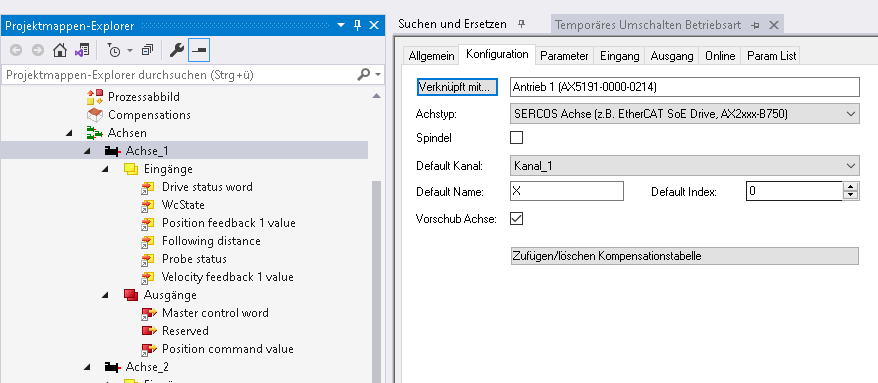878x383 pixels.
Task: Enable the Spindel checkbox
Action: pyautogui.click(x=516, y=138)
